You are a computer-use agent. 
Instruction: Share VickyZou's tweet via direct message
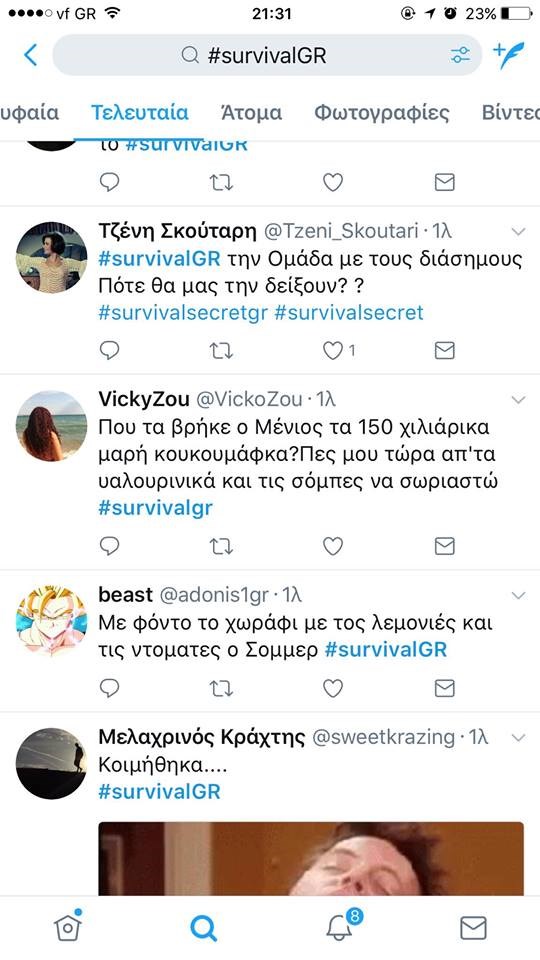pyautogui.click(x=444, y=546)
